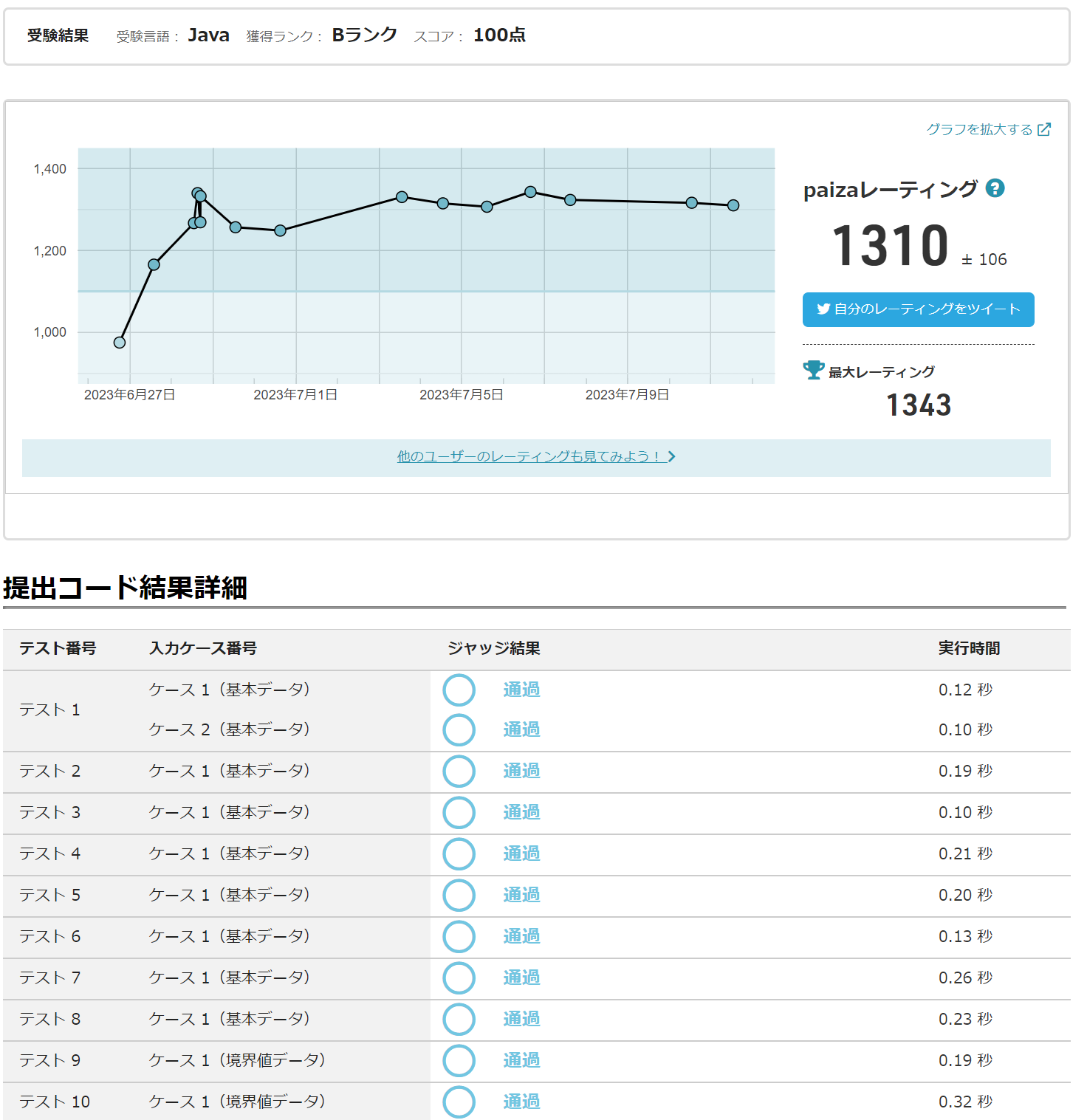Select the テスト 9 row label

(49, 1060)
